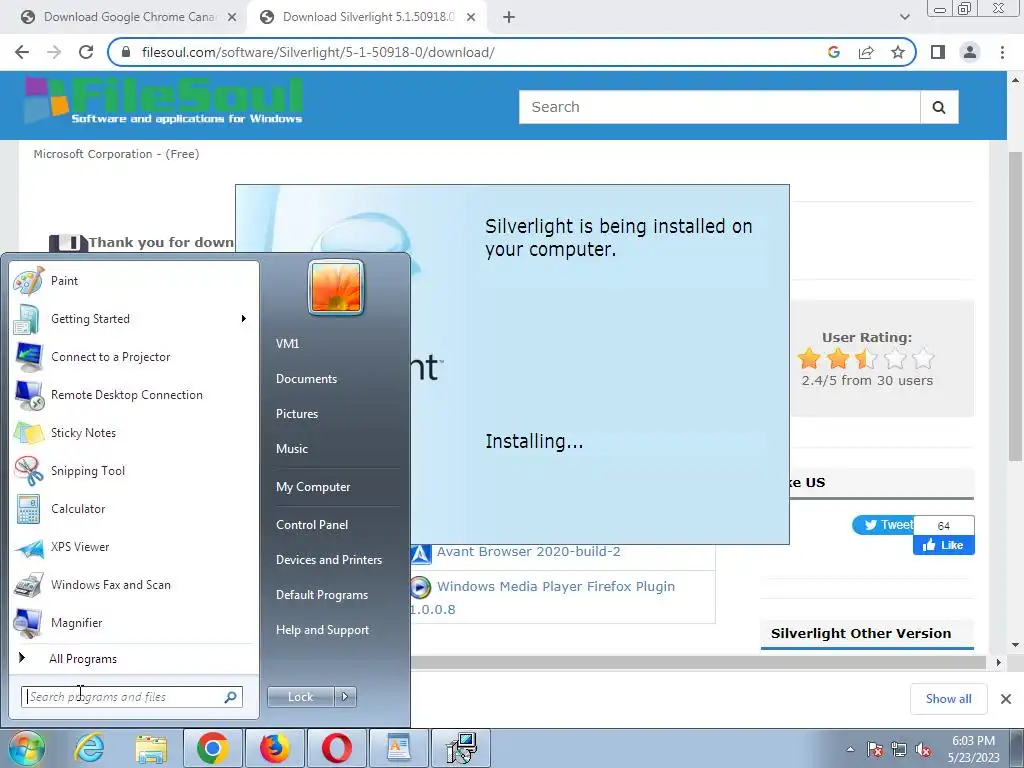
Task: Launch Opera from the taskbar
Action: [x=336, y=748]
